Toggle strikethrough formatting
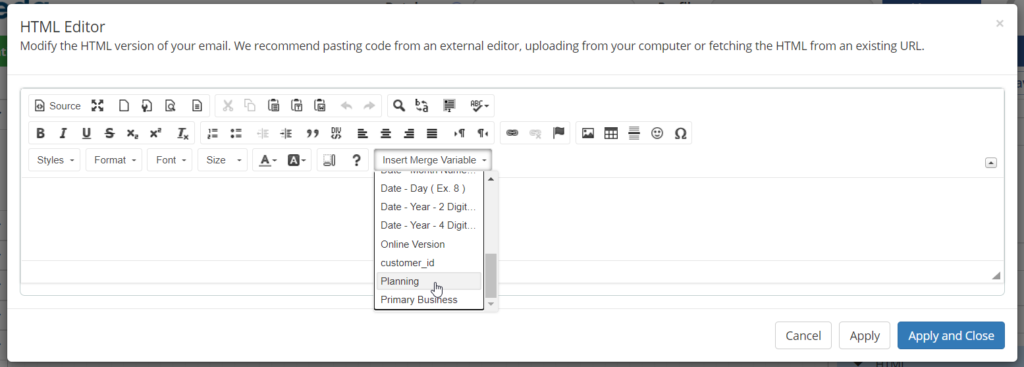 pyautogui.click(x=110, y=133)
